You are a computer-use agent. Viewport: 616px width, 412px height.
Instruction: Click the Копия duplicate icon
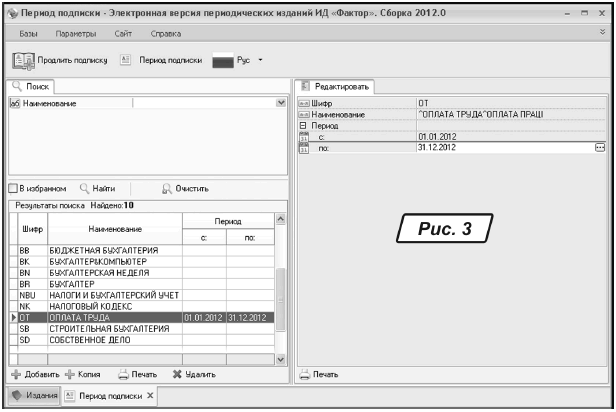[70, 374]
